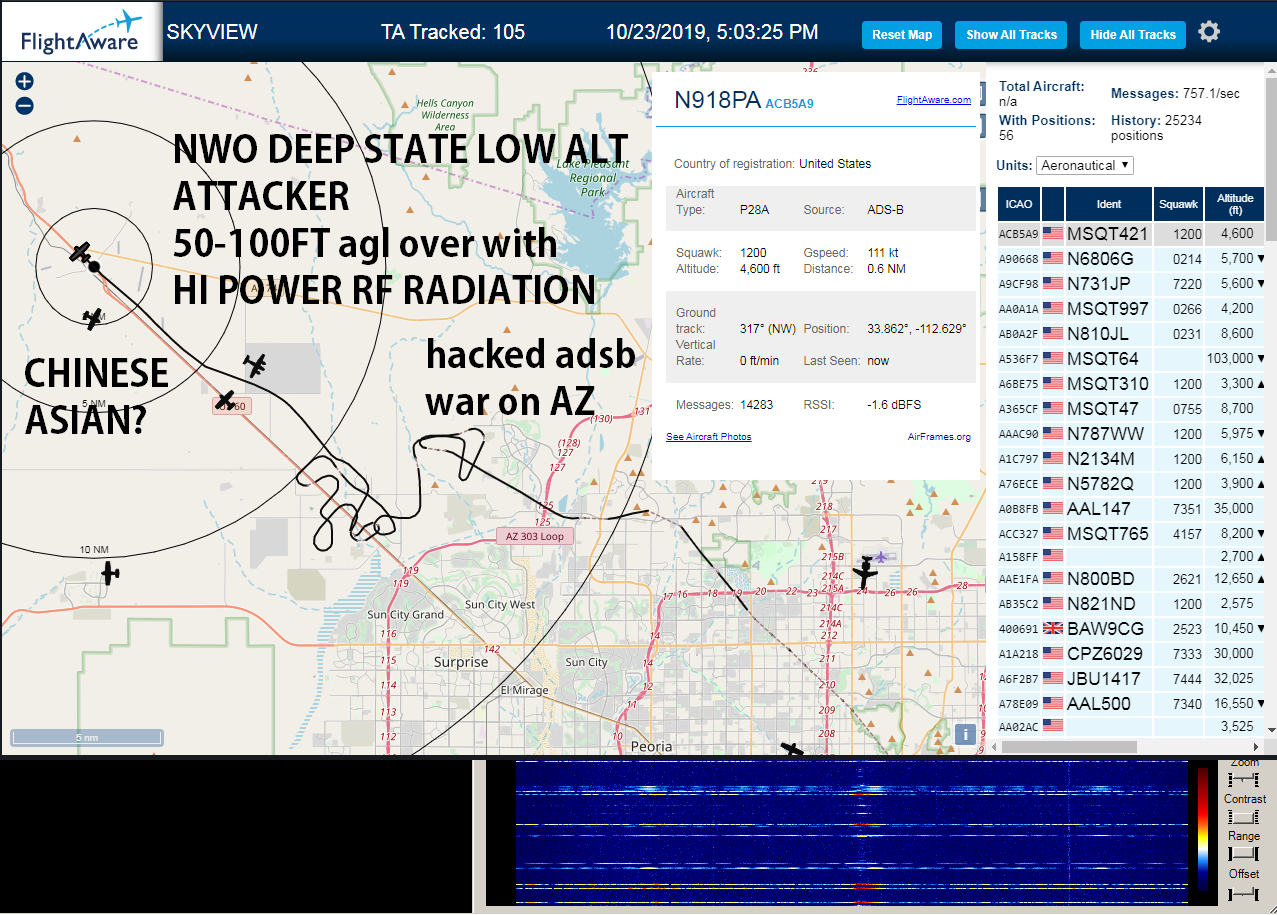
Task: Click the UK flag in BAW9CG row
Action: click(1052, 629)
